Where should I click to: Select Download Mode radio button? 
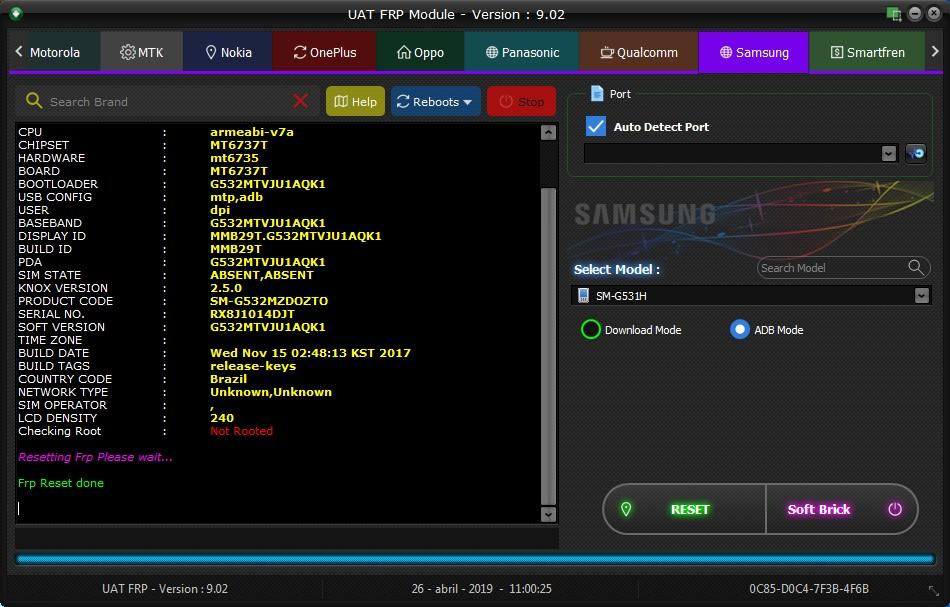point(591,330)
